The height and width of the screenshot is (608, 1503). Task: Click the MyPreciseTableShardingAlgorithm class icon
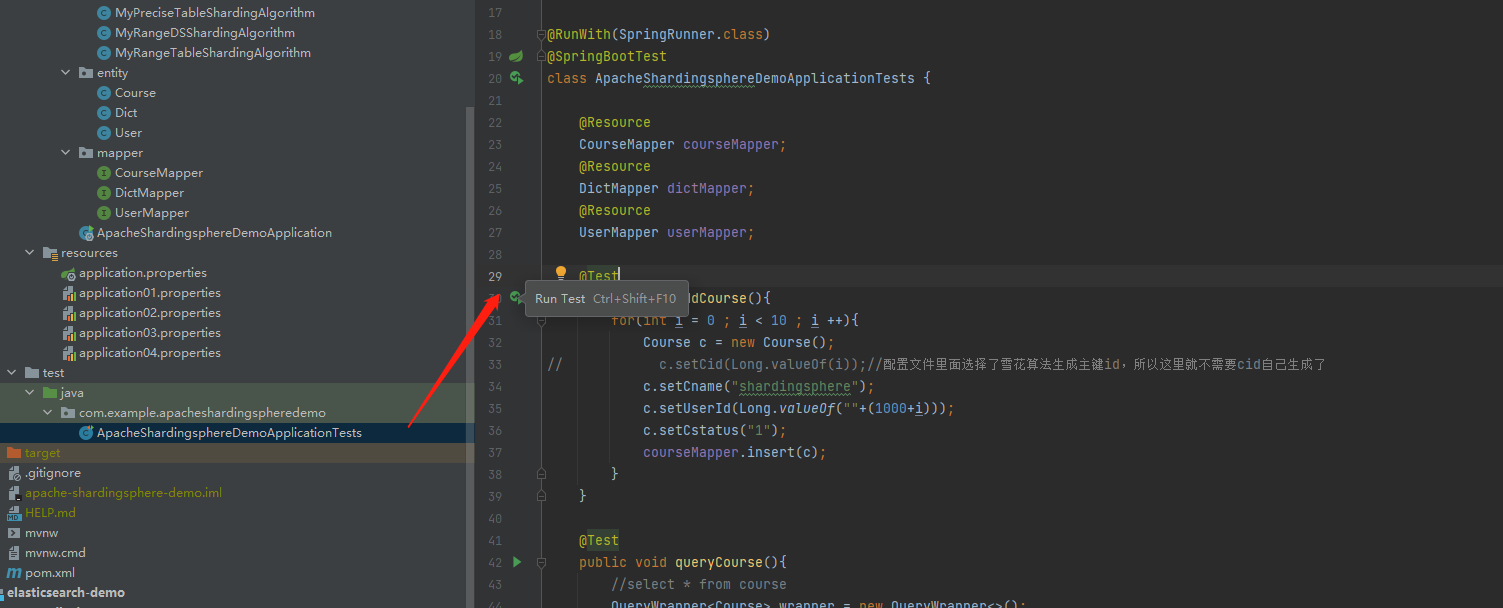coord(104,13)
